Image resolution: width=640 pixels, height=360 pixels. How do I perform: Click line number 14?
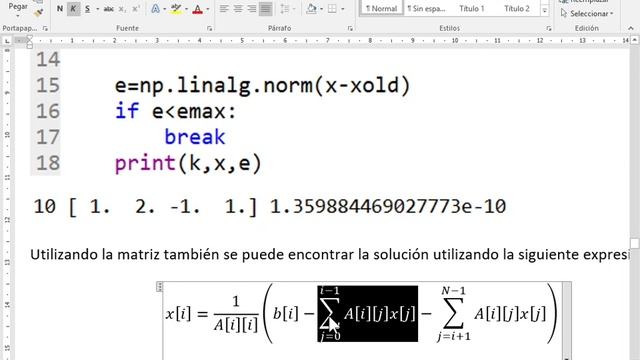[48, 60]
